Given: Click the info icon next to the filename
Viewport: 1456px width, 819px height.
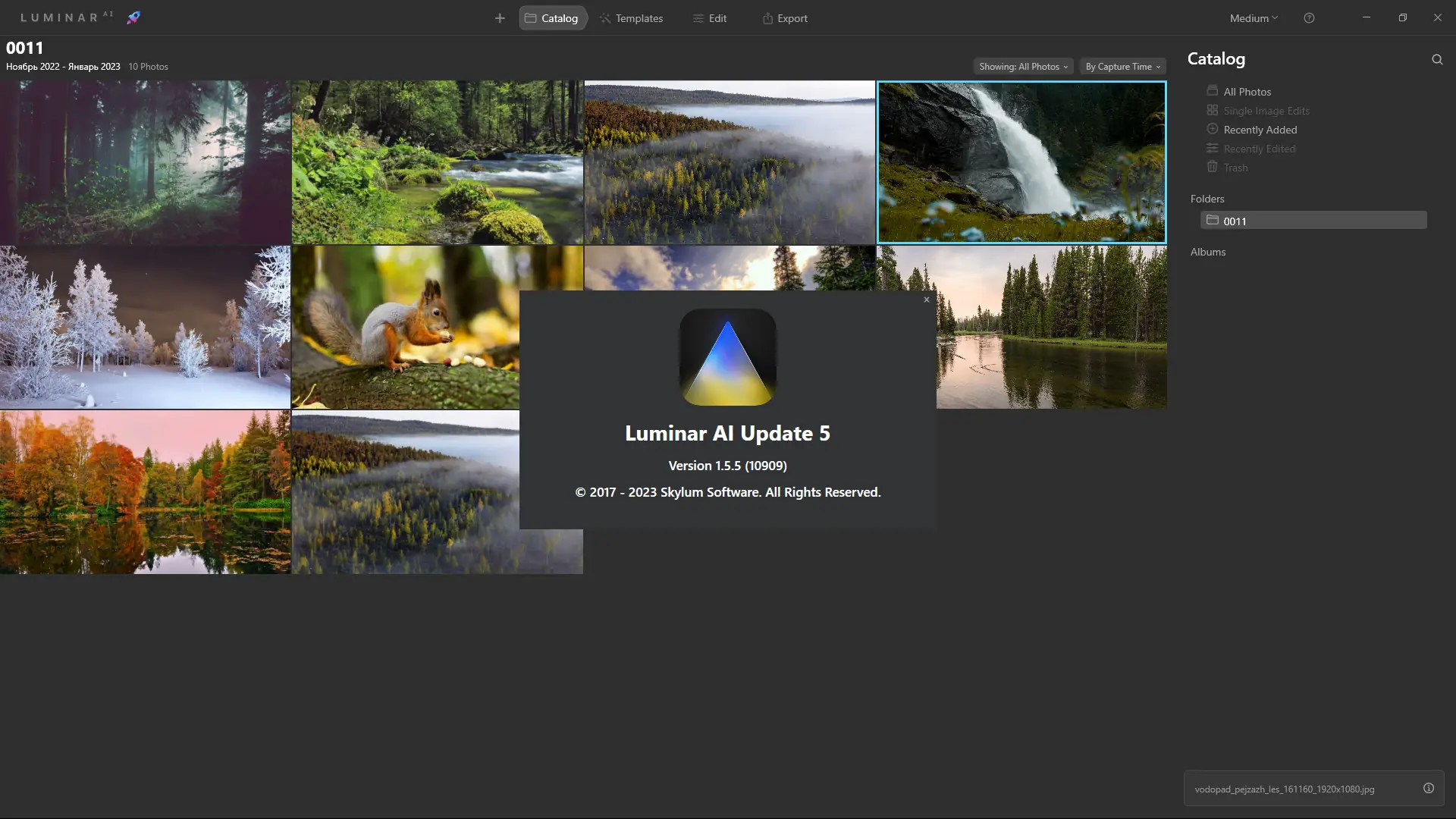Looking at the screenshot, I should point(1429,789).
